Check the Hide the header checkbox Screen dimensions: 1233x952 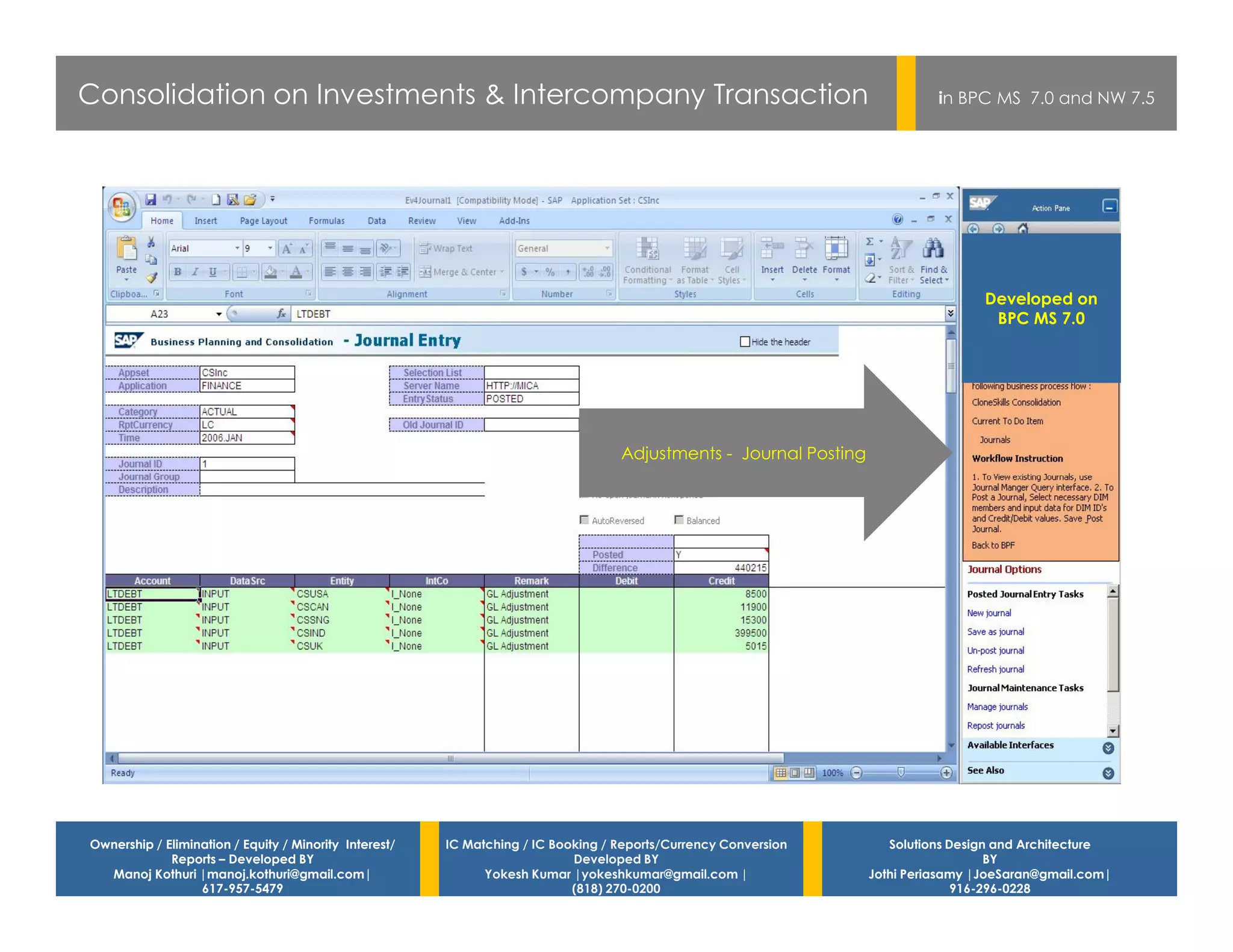click(x=745, y=342)
